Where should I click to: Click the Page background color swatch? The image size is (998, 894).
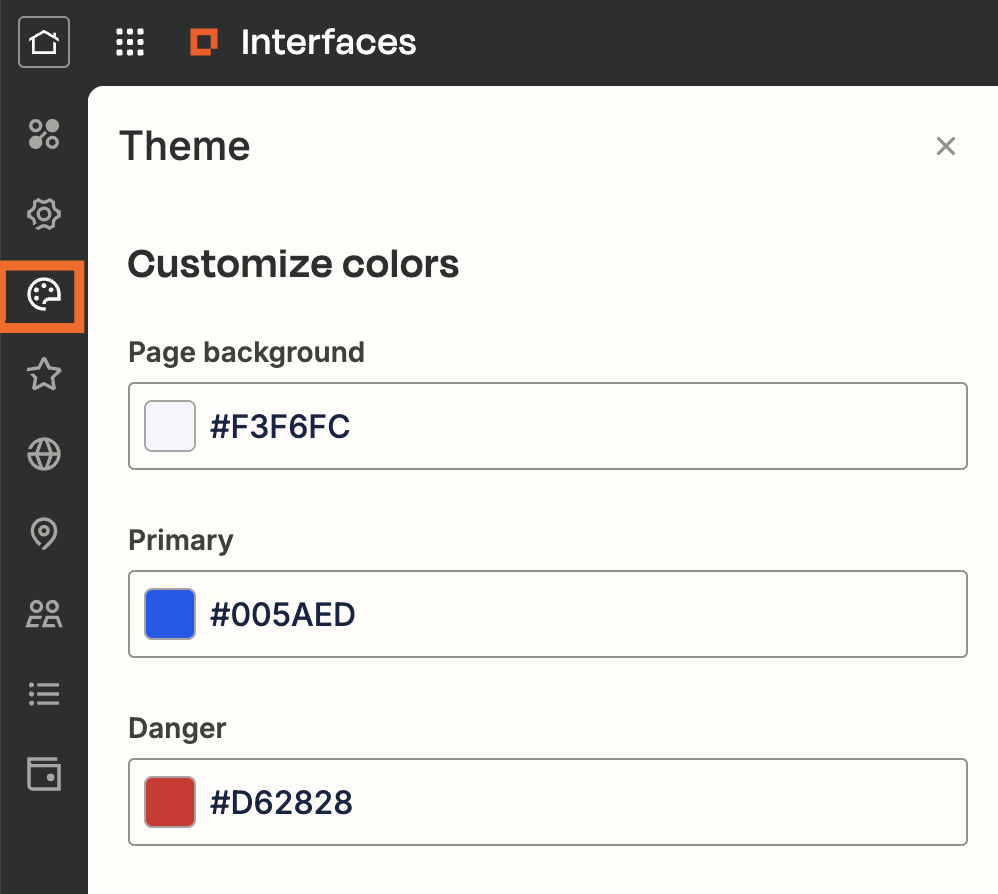170,427
